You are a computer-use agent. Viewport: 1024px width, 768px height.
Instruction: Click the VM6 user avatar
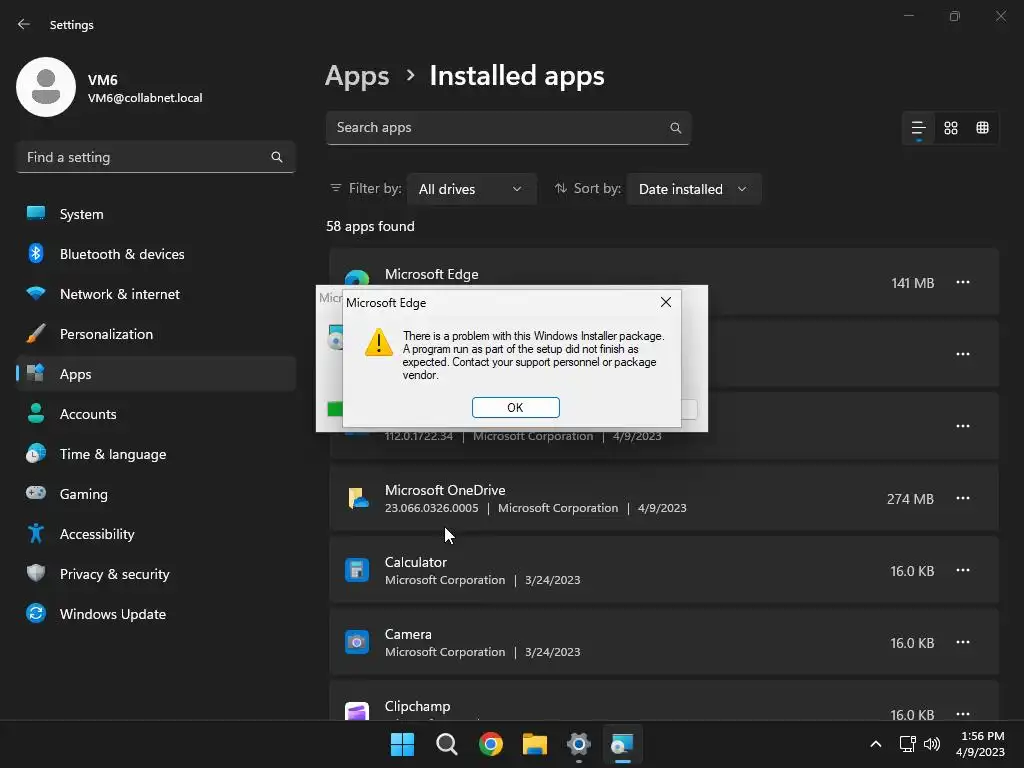(46, 87)
